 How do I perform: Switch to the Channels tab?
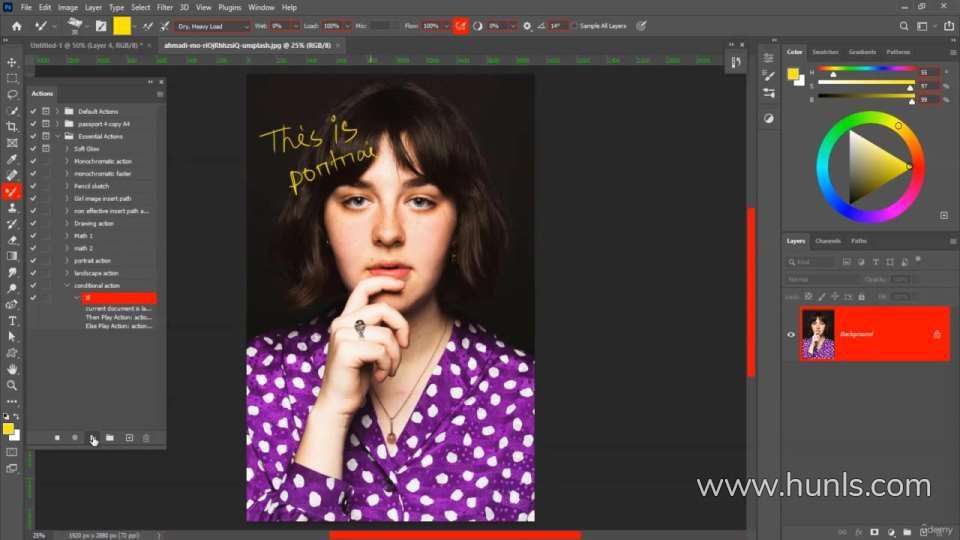pos(828,241)
